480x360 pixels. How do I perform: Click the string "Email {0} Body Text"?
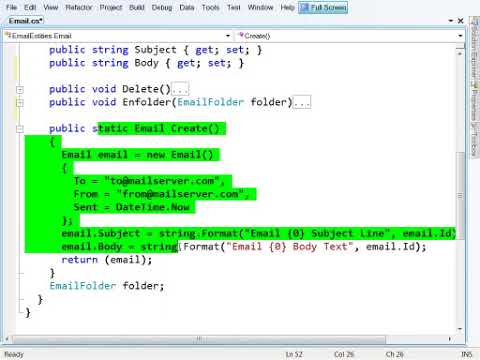[x=290, y=247]
